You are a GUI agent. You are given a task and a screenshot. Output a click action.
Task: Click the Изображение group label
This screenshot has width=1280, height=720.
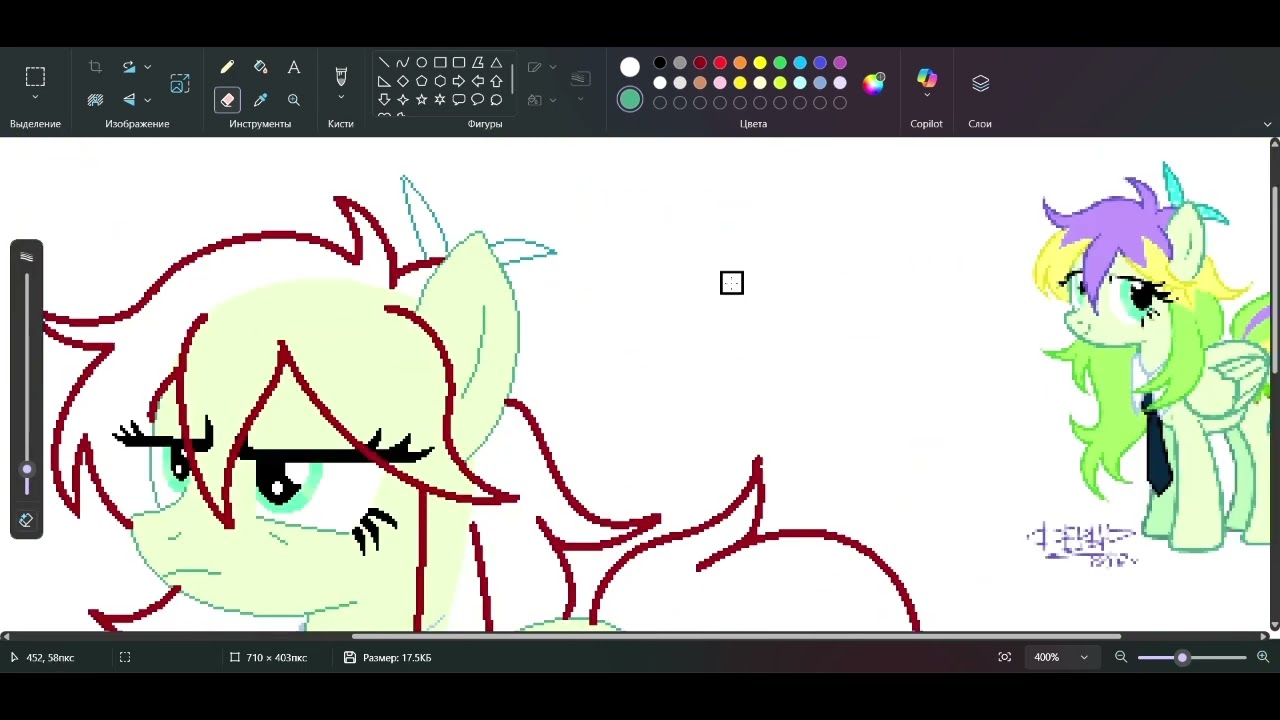coord(137,124)
